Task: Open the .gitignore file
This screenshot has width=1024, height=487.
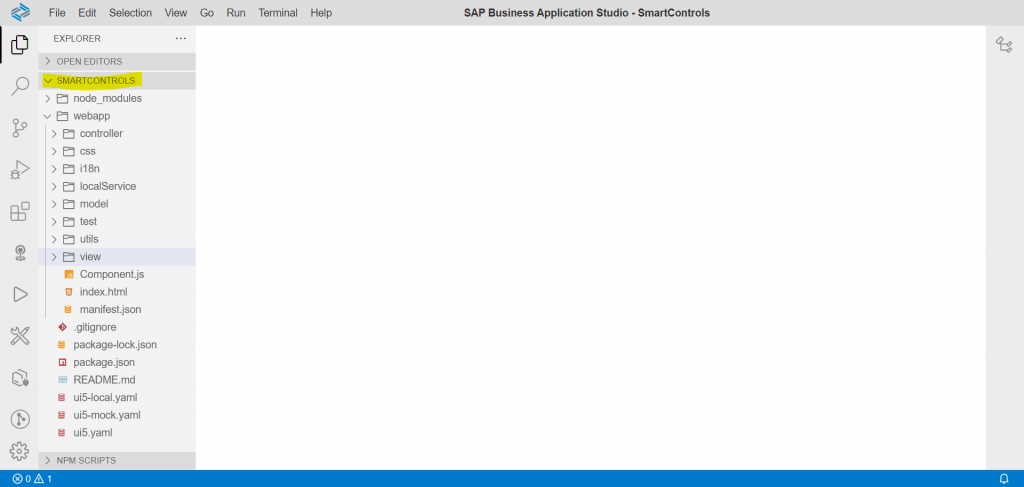Action: (117, 327)
